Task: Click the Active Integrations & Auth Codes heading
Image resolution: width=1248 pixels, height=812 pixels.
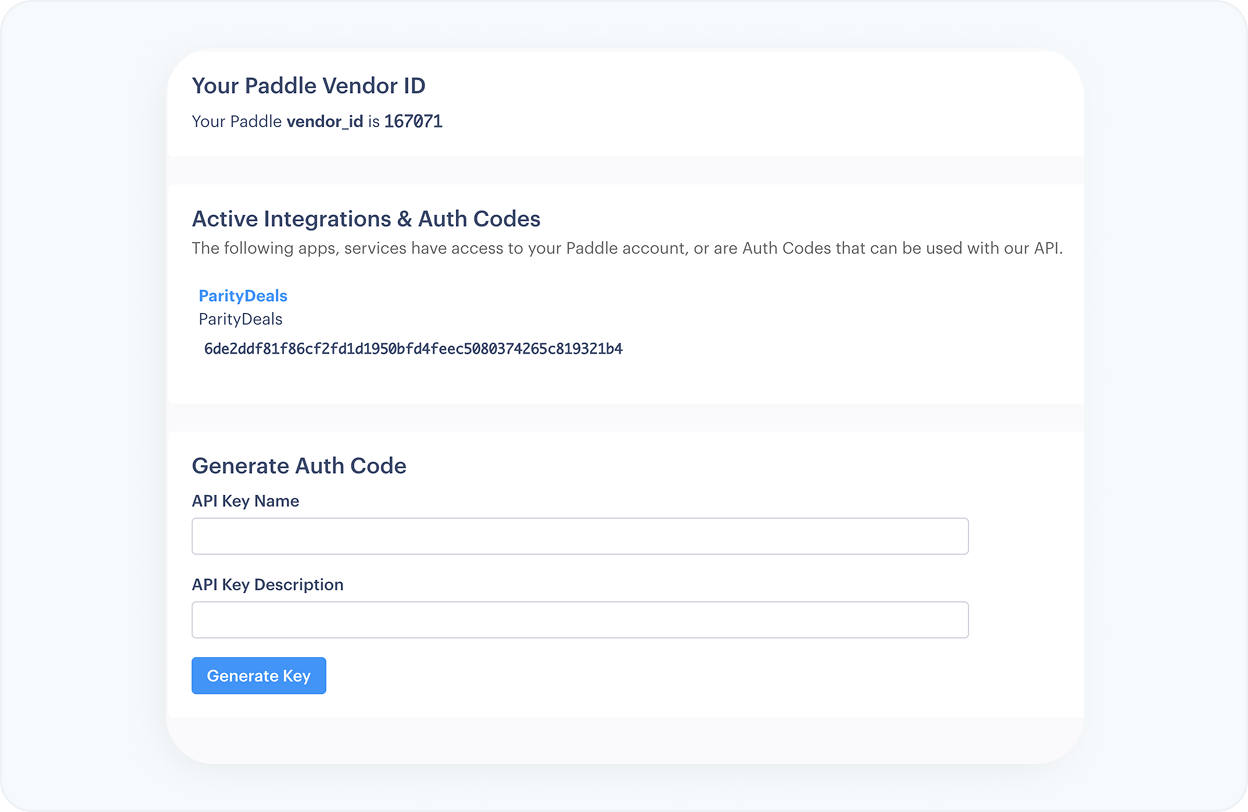Action: [x=366, y=218]
